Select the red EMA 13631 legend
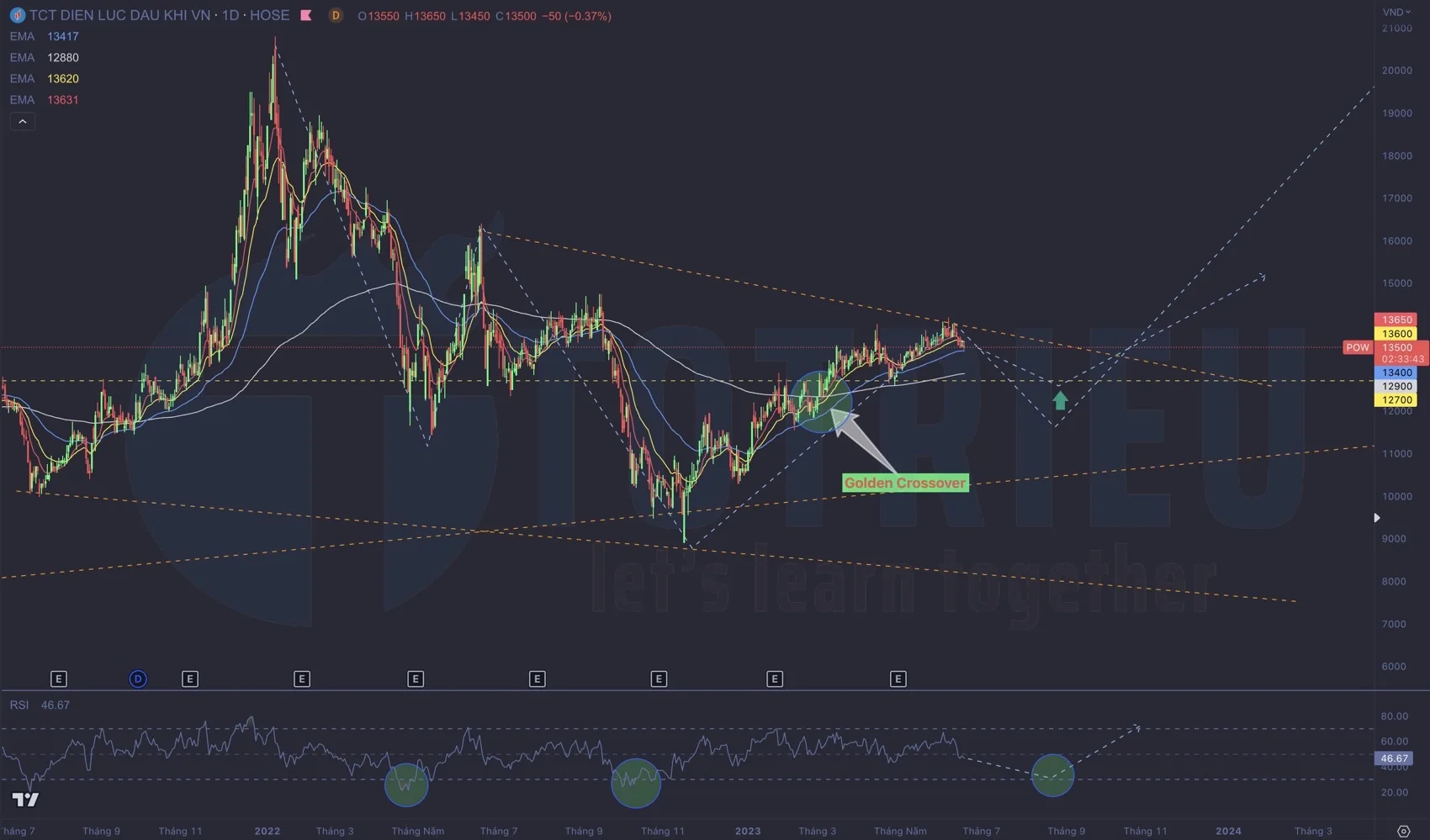Viewport: 1430px width, 840px height. click(x=44, y=99)
